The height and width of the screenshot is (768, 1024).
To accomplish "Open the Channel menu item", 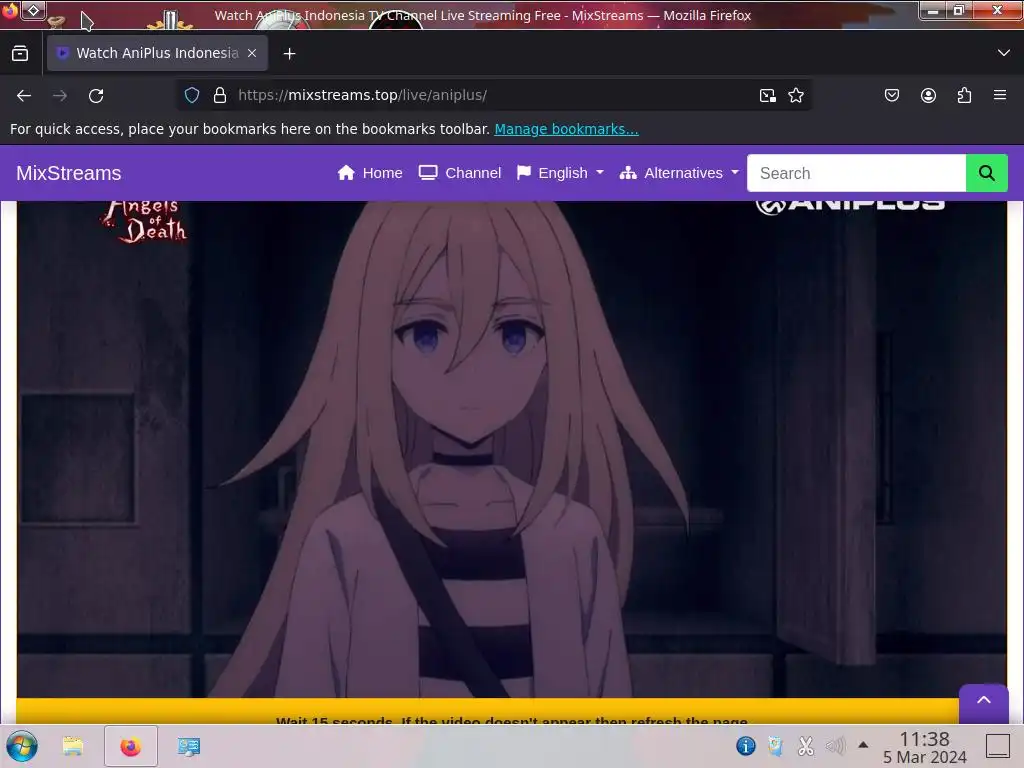I will (x=460, y=173).
